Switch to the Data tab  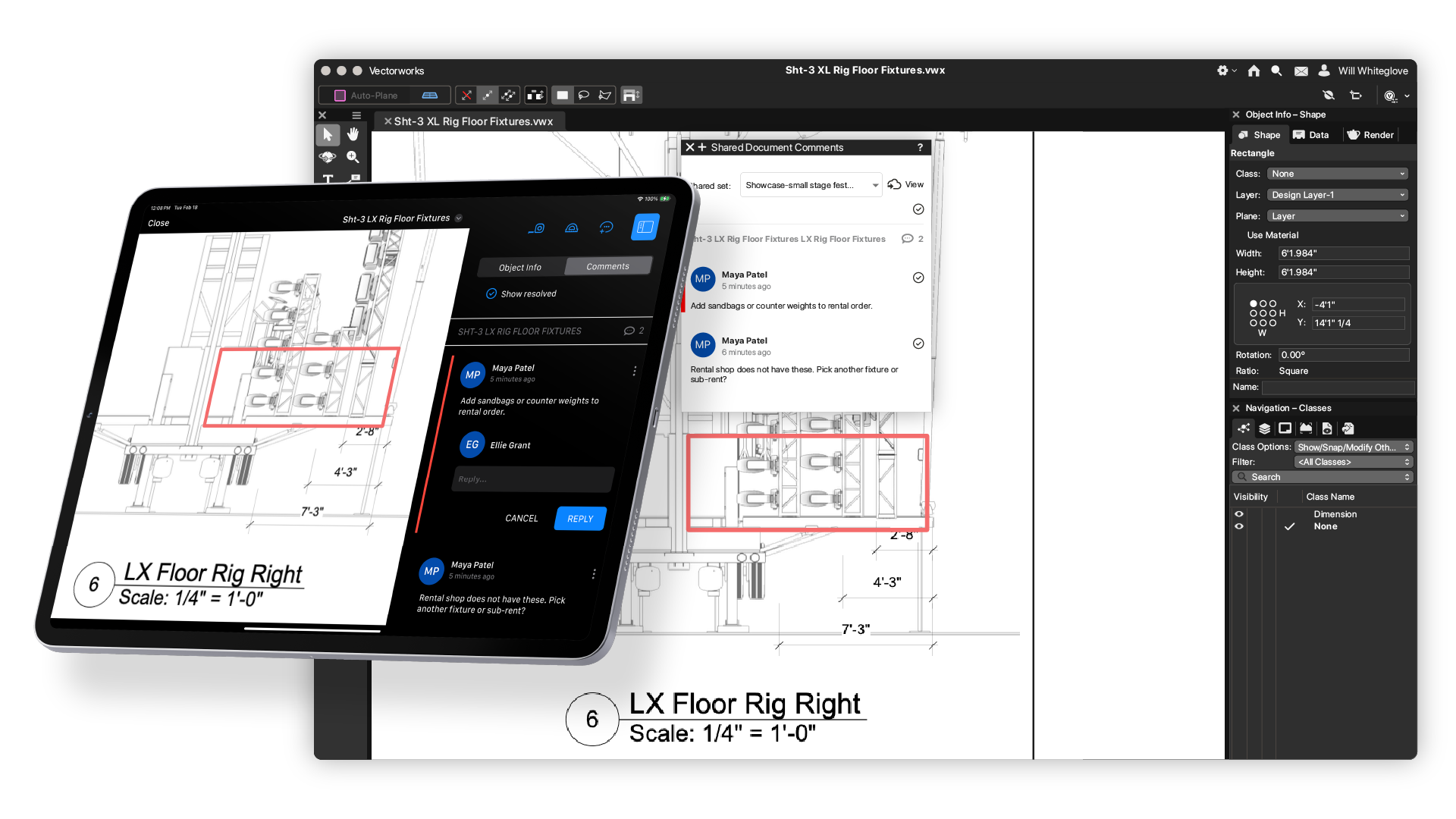[1311, 135]
